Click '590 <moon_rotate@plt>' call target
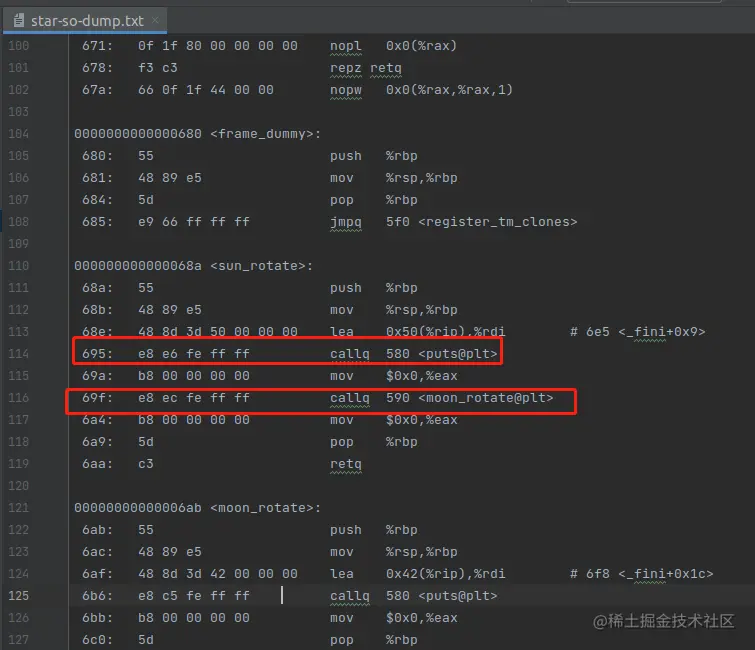The image size is (755, 650). point(469,398)
